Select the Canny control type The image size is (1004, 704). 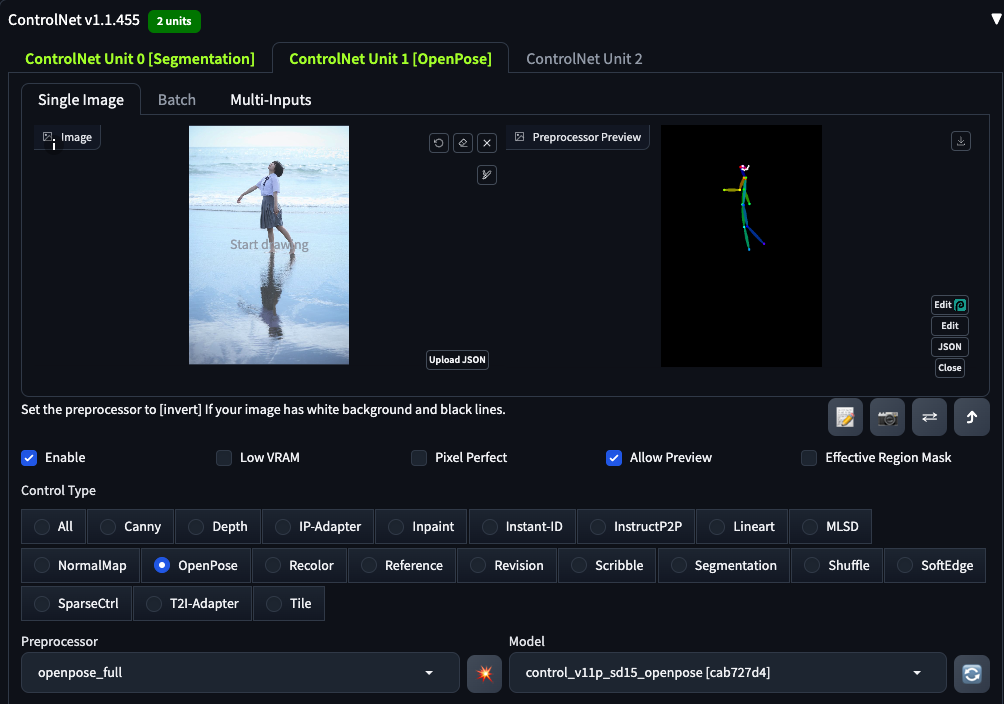coord(131,527)
